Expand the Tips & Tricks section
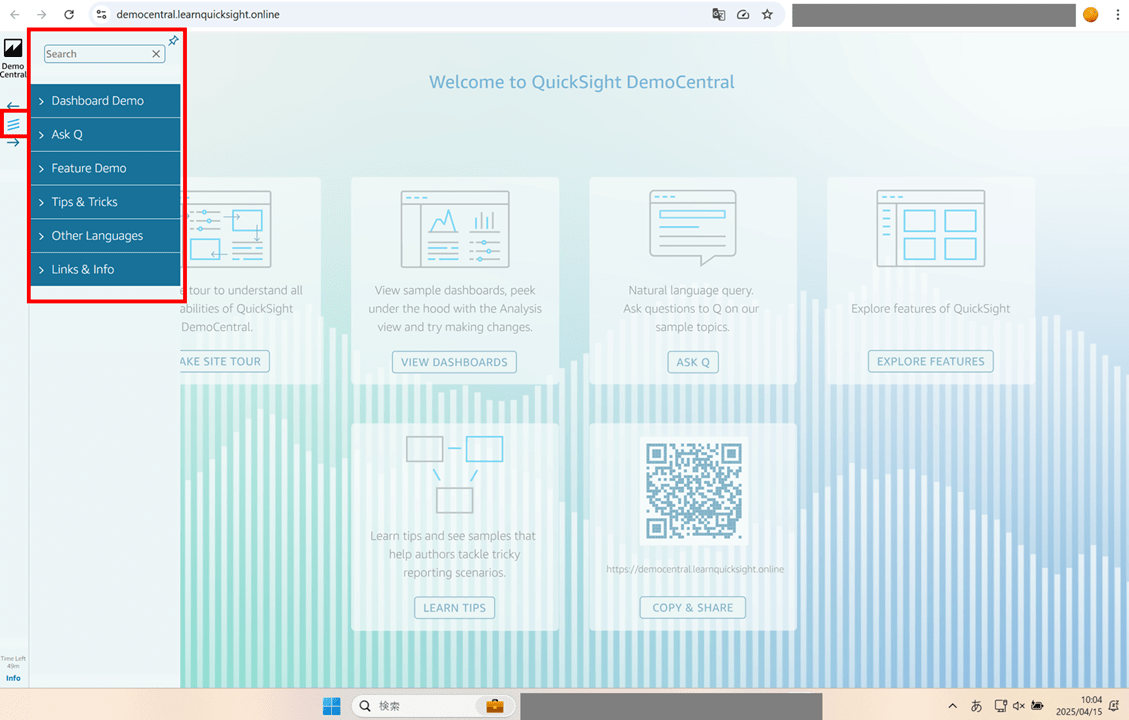 (105, 202)
